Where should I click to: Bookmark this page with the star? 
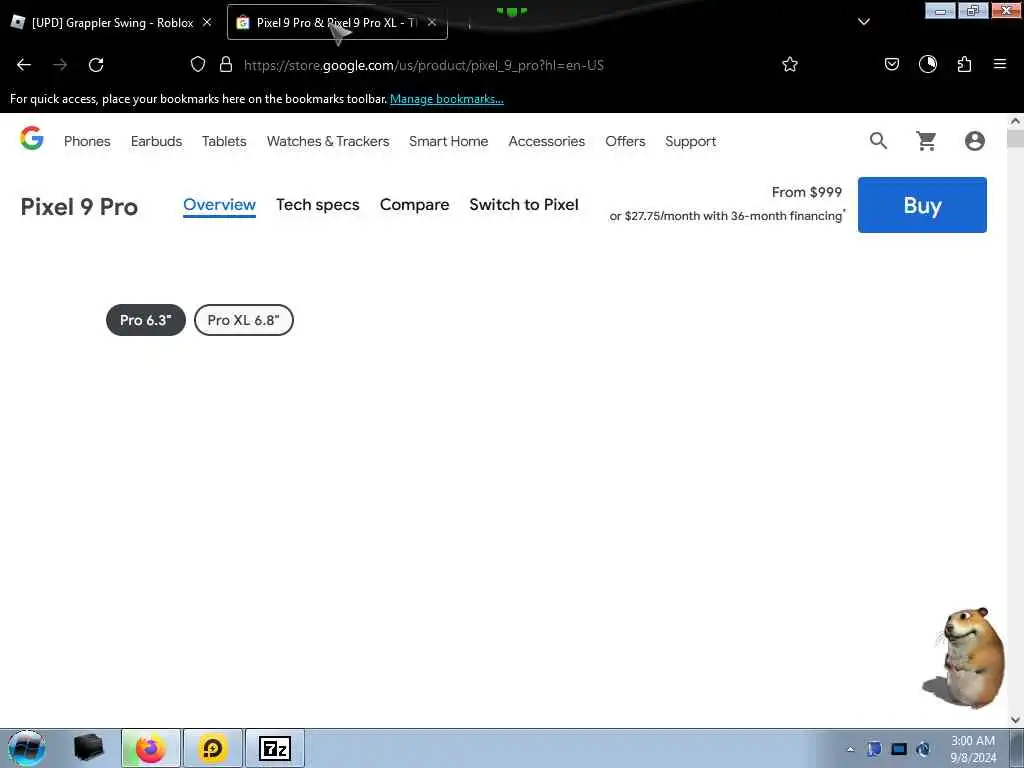coord(790,65)
